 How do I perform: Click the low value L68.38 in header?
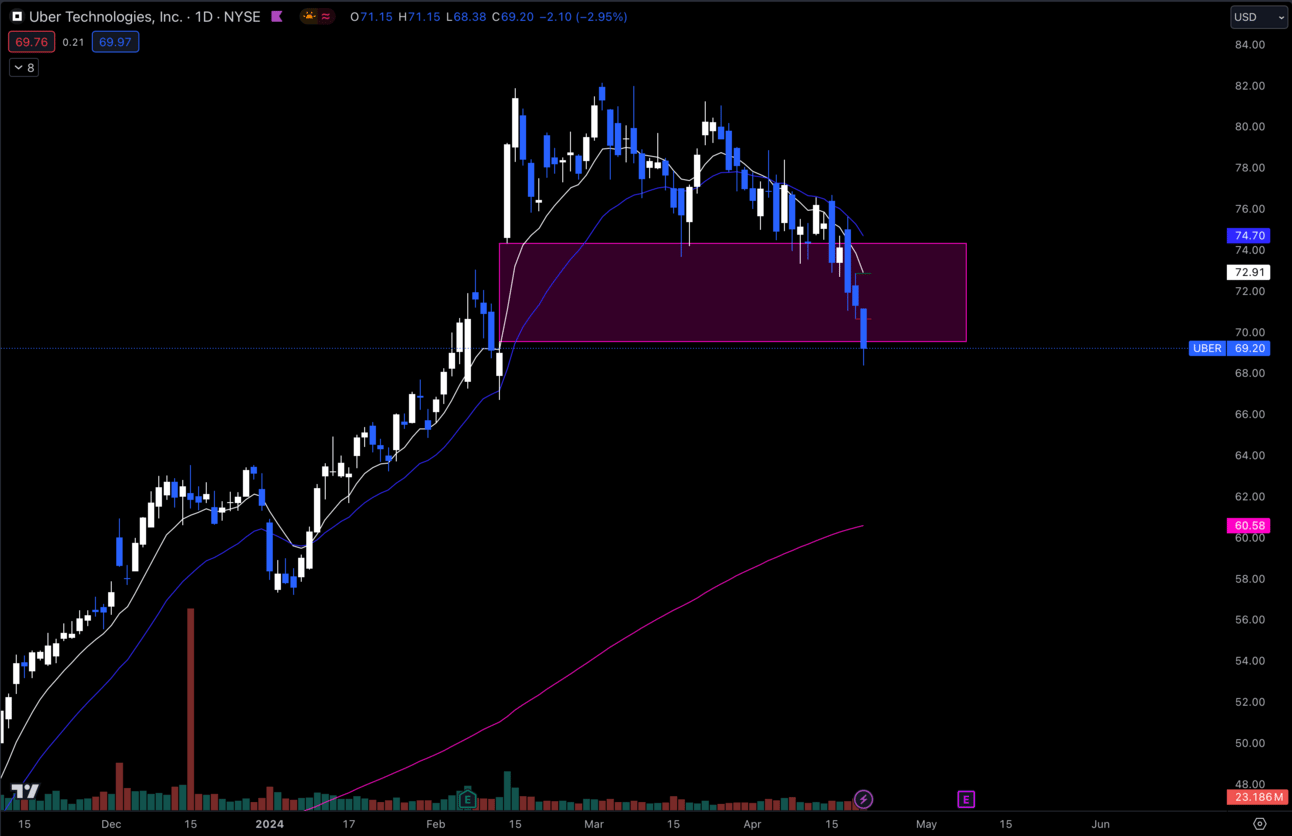[x=465, y=17]
